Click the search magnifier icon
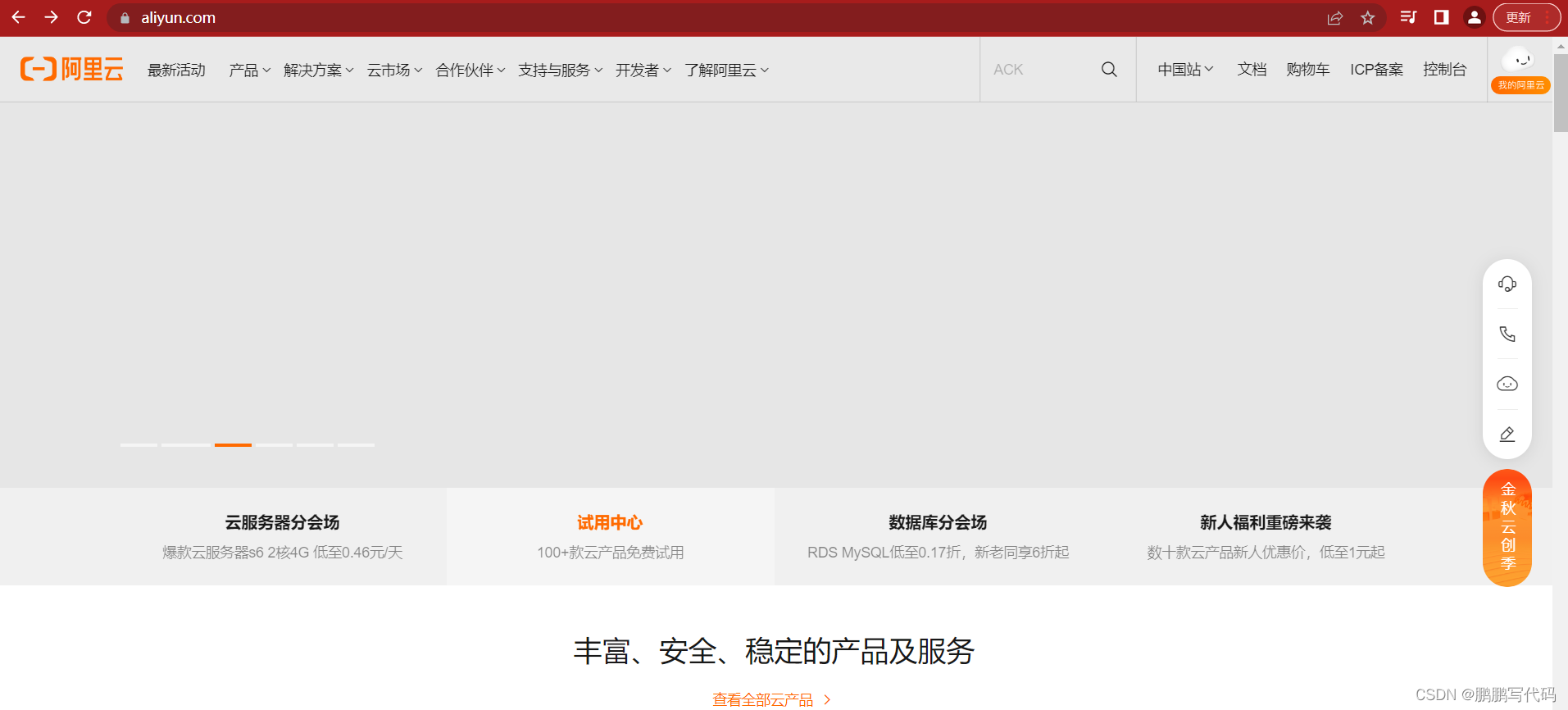Image resolution: width=1568 pixels, height=710 pixels. click(x=1109, y=70)
